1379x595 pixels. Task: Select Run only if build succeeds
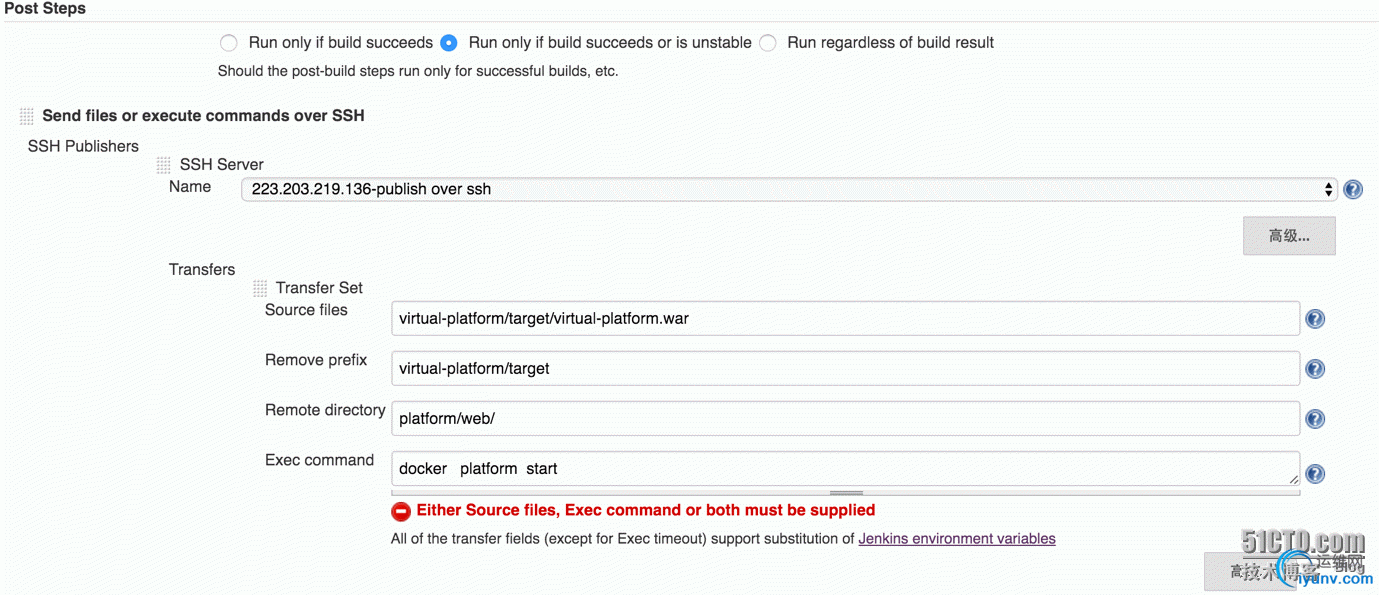[x=229, y=43]
